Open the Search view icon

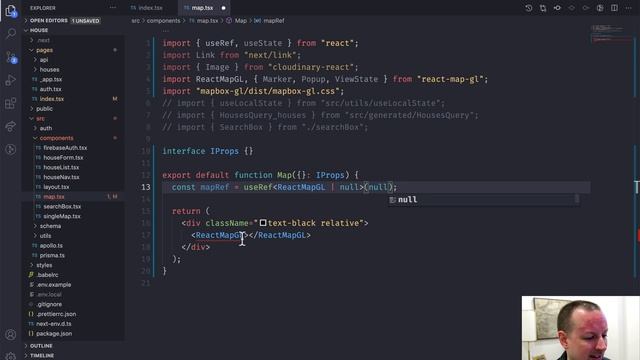pyautogui.click(x=11, y=33)
